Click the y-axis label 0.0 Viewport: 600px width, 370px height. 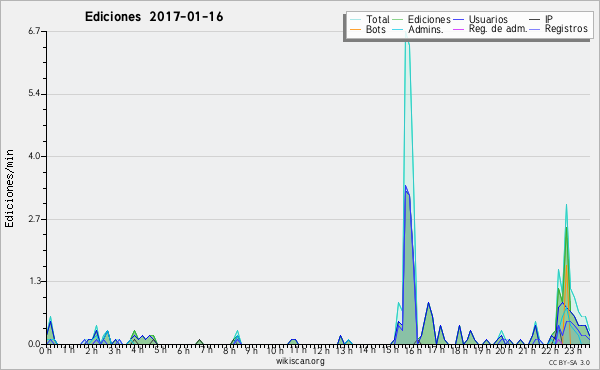(34, 344)
